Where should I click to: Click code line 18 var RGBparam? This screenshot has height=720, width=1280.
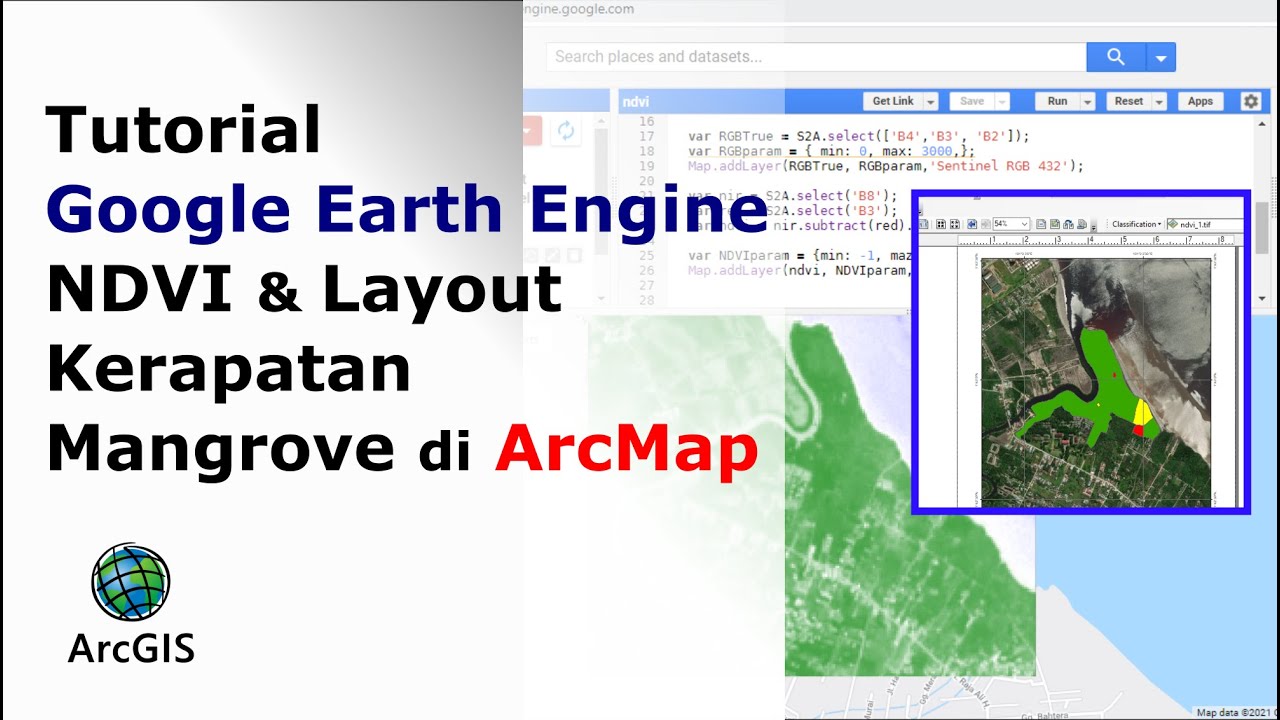pos(831,151)
